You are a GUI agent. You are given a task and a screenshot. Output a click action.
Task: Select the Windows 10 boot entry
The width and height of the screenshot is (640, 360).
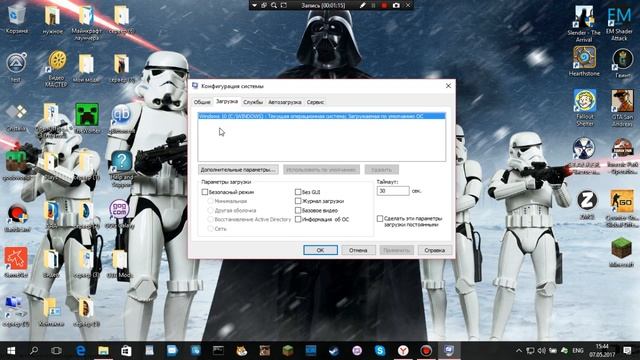pos(322,116)
